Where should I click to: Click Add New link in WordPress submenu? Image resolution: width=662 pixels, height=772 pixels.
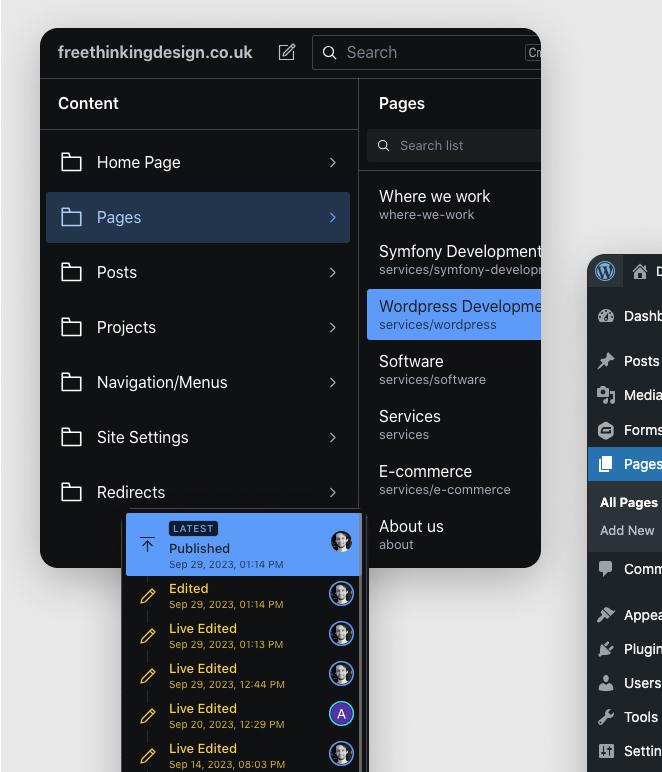627,530
